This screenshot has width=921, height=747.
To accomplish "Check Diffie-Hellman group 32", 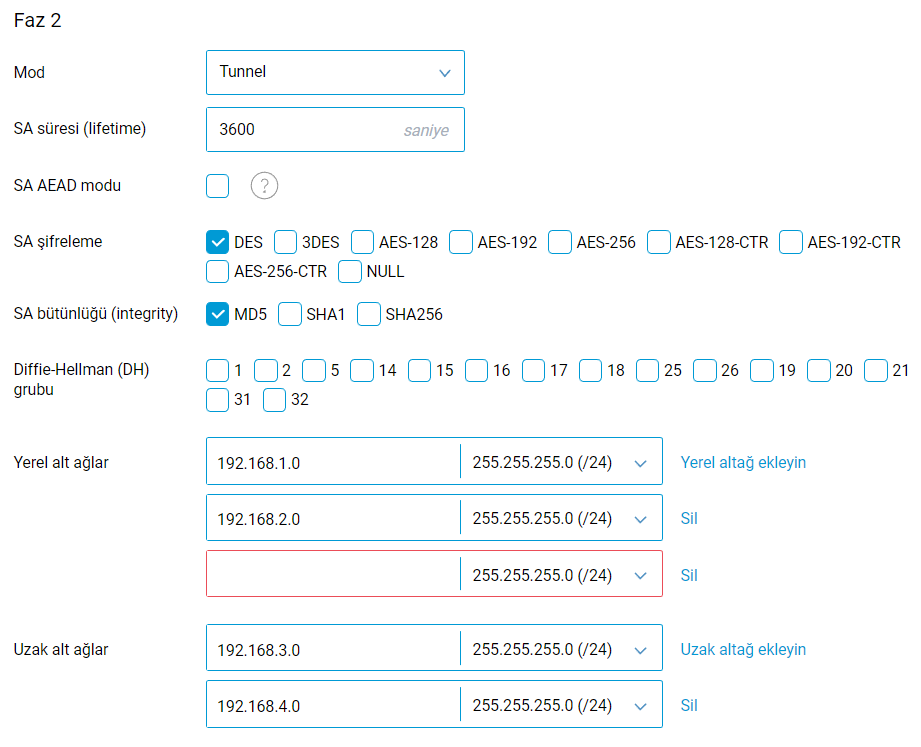I will 275,400.
